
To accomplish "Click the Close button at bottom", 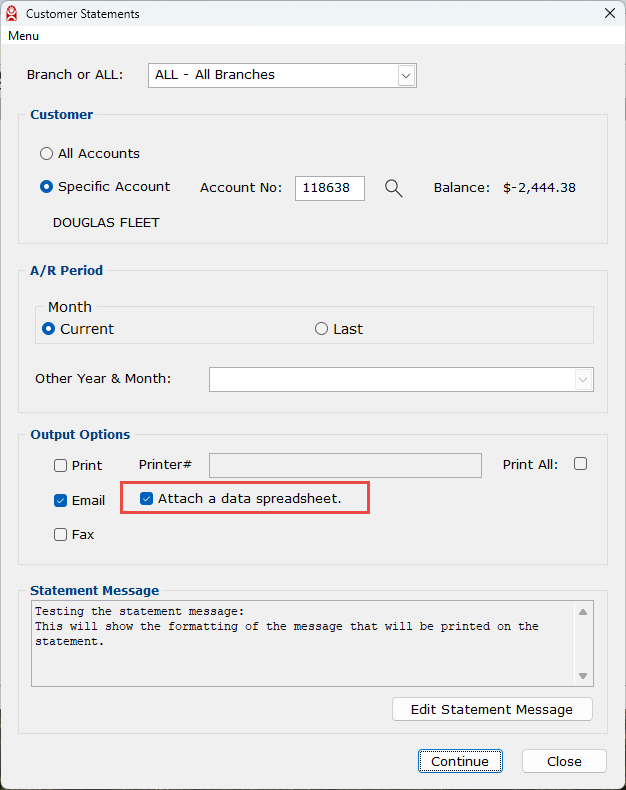I will 564,761.
